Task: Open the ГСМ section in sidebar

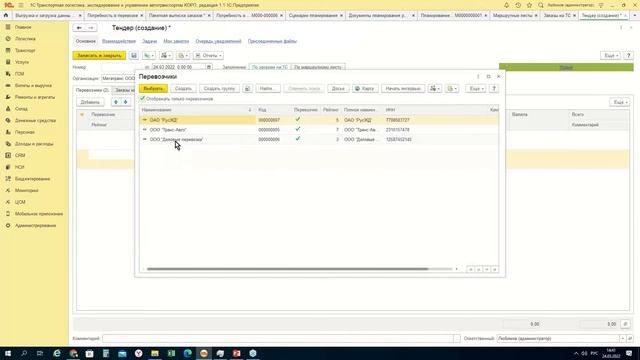Action: coord(19,74)
